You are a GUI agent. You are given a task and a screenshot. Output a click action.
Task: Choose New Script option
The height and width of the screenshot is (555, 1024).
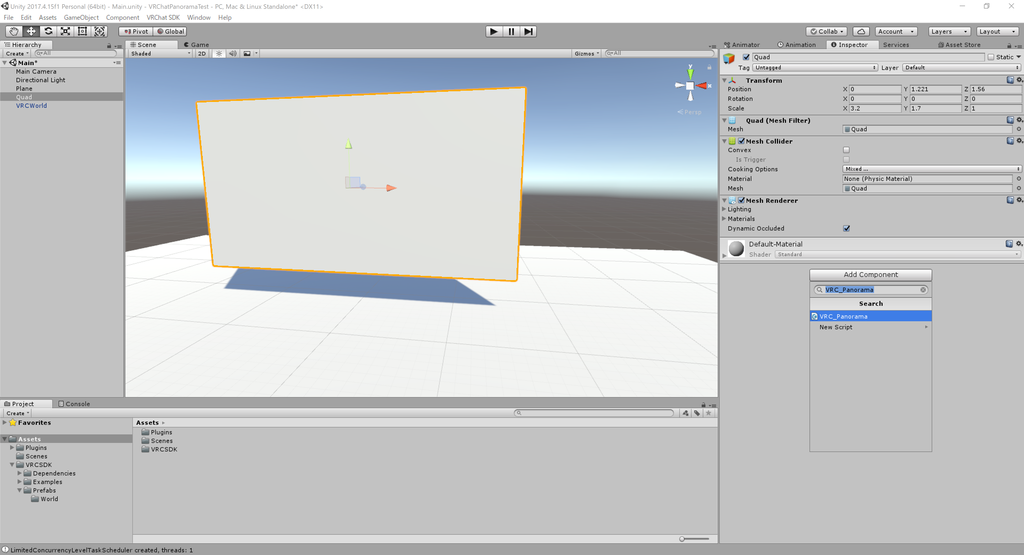click(871, 327)
